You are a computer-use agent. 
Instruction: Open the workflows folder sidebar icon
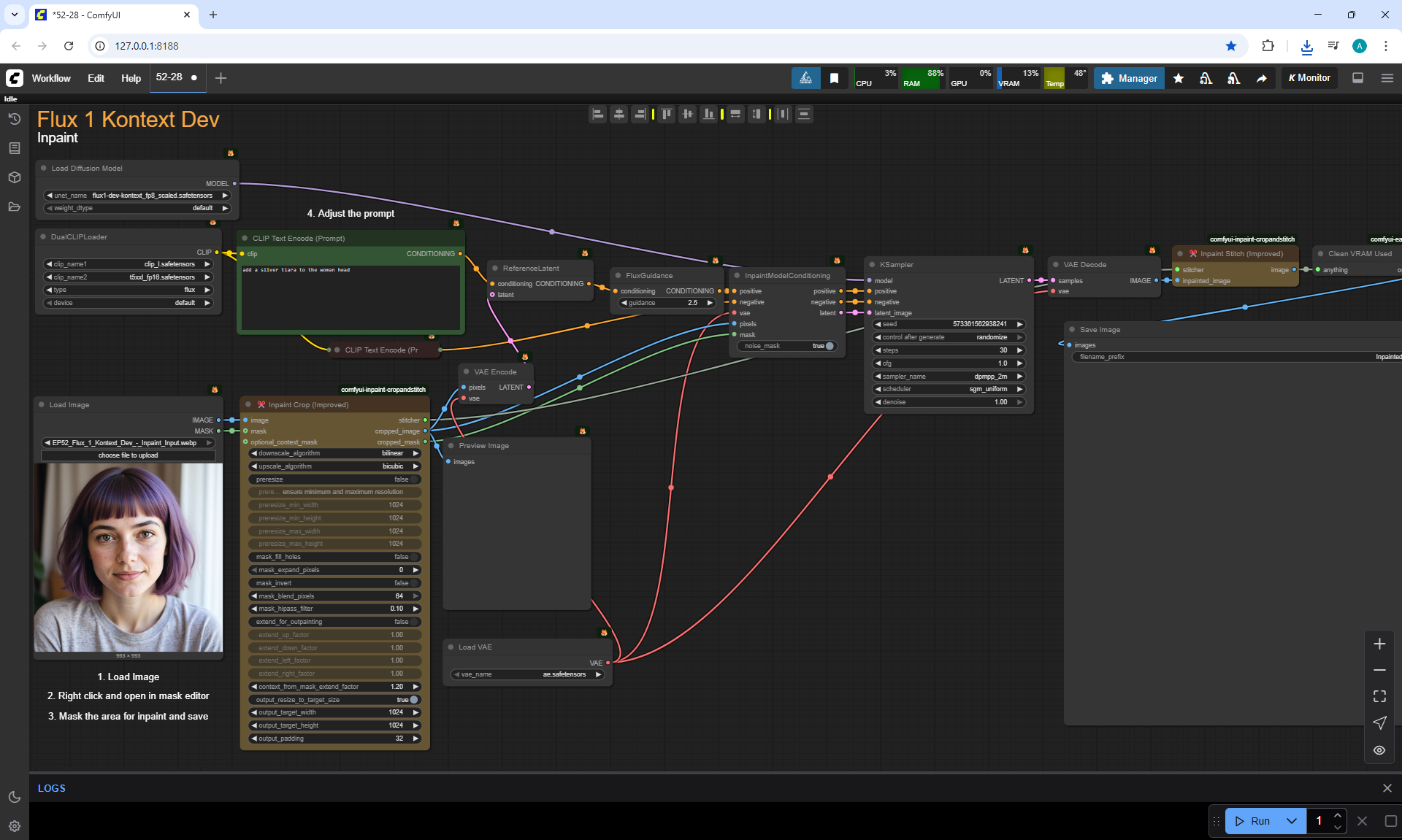click(x=14, y=207)
